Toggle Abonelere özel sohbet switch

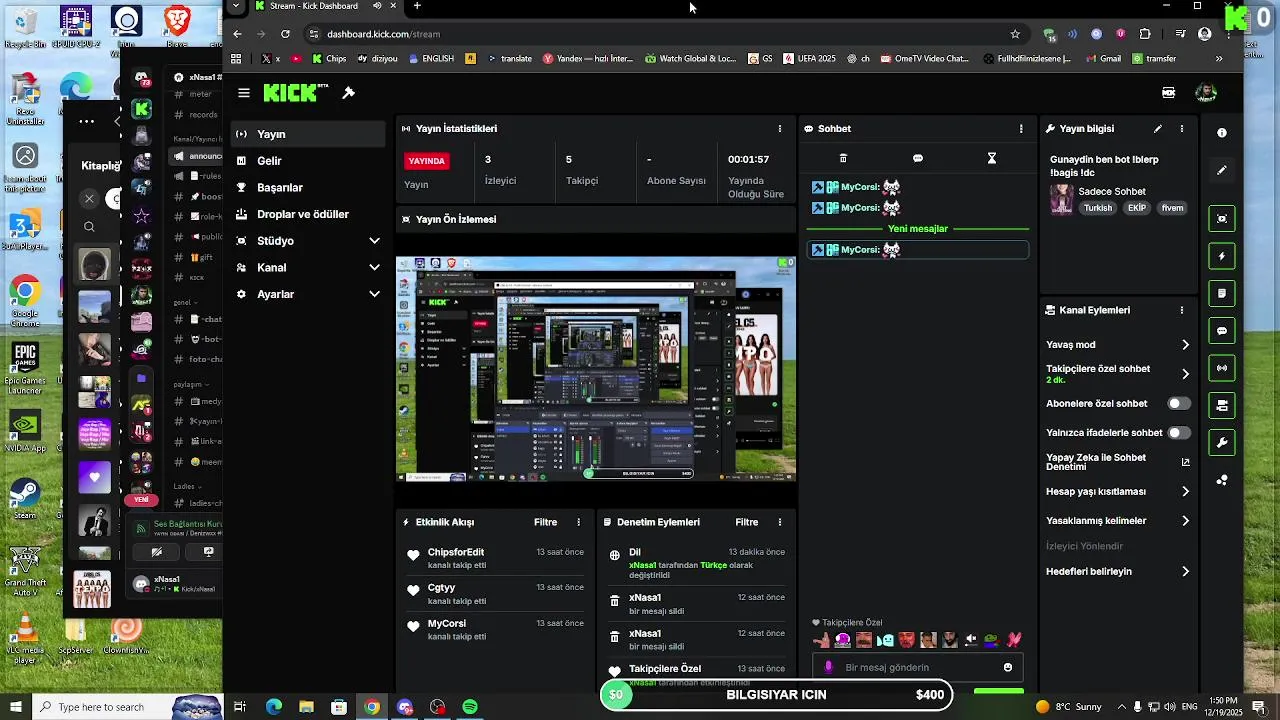click(1179, 404)
